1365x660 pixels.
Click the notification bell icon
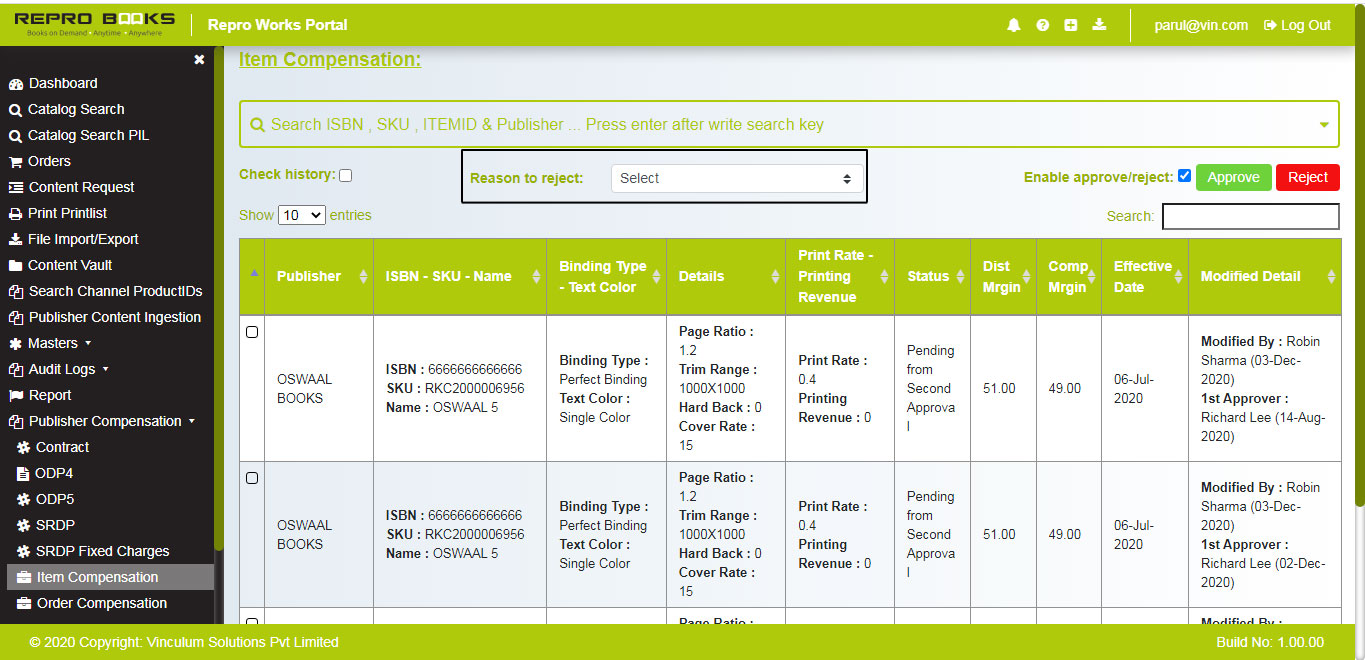1014,25
